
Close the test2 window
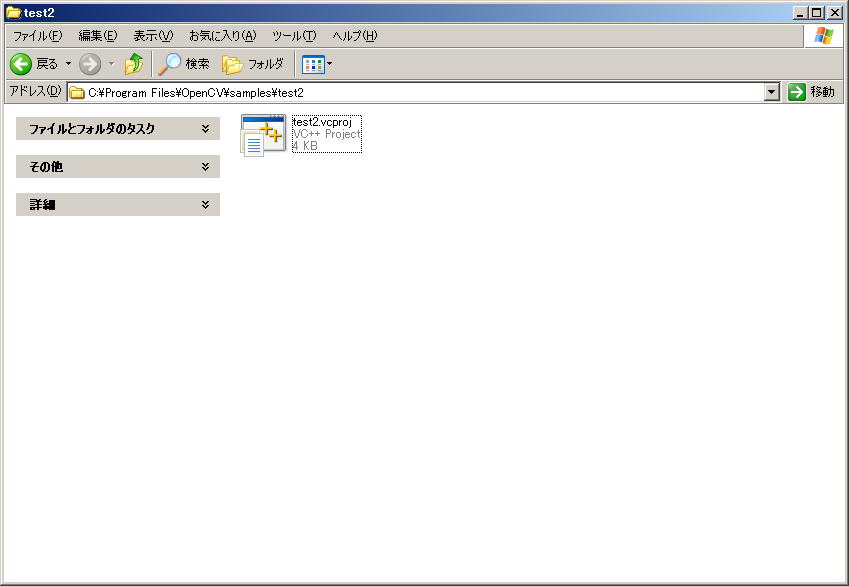pos(835,12)
